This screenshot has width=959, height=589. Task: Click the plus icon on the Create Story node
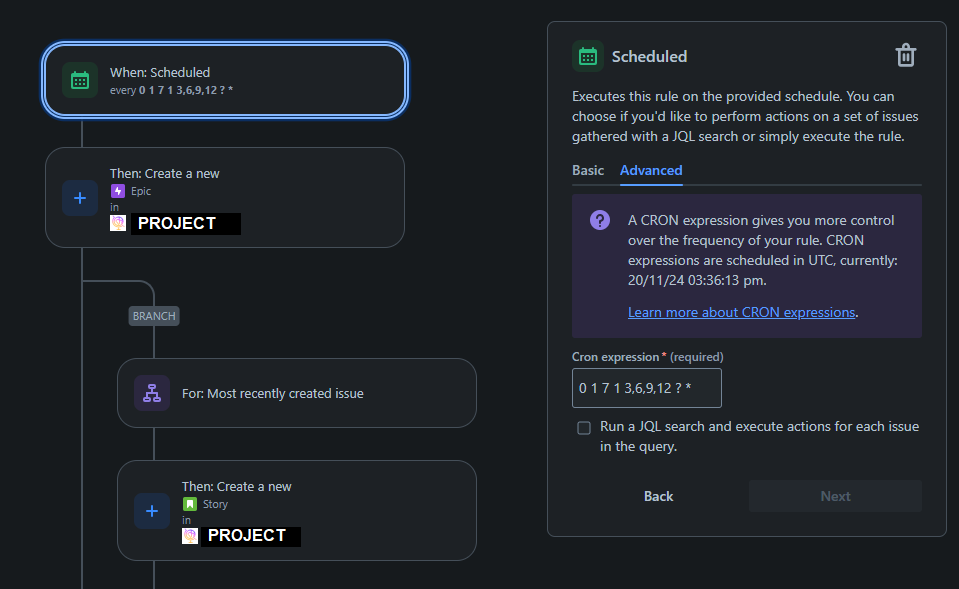152,511
